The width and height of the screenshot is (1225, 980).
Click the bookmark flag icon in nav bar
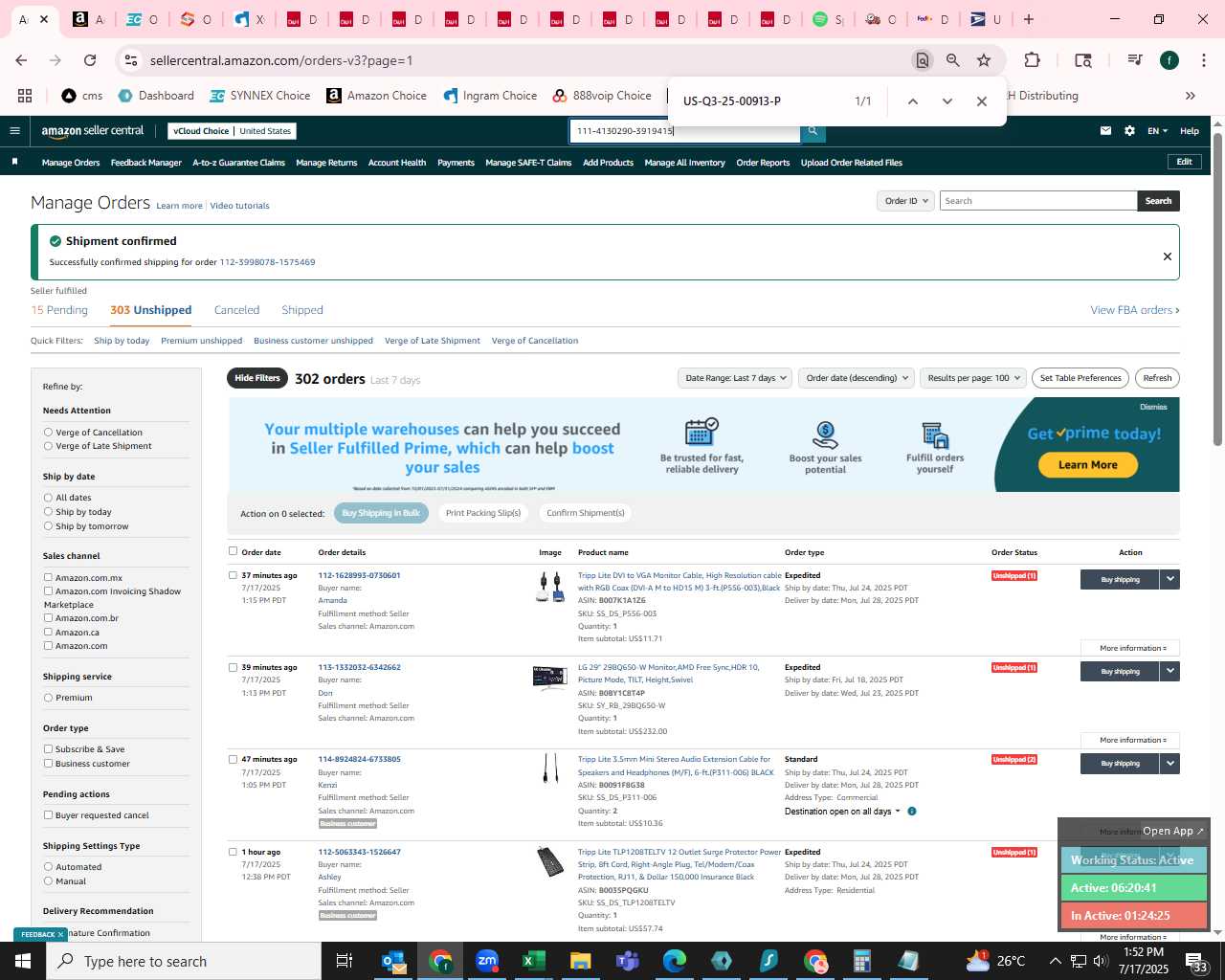click(x=14, y=162)
